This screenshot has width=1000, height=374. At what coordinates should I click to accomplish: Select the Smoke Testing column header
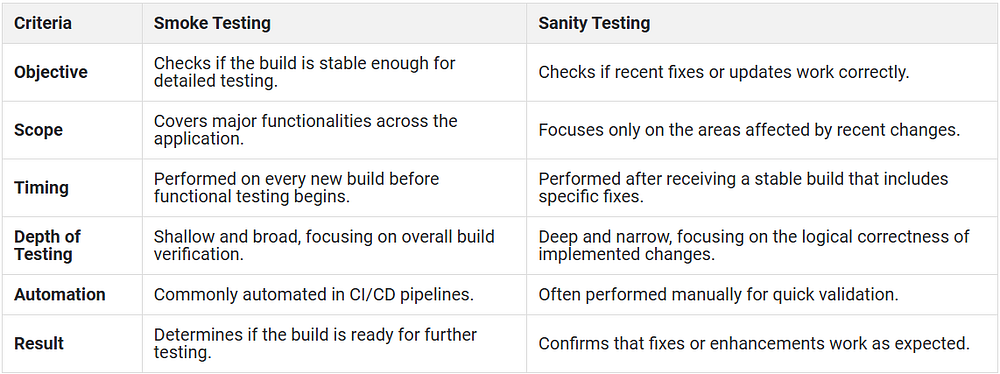click(212, 24)
